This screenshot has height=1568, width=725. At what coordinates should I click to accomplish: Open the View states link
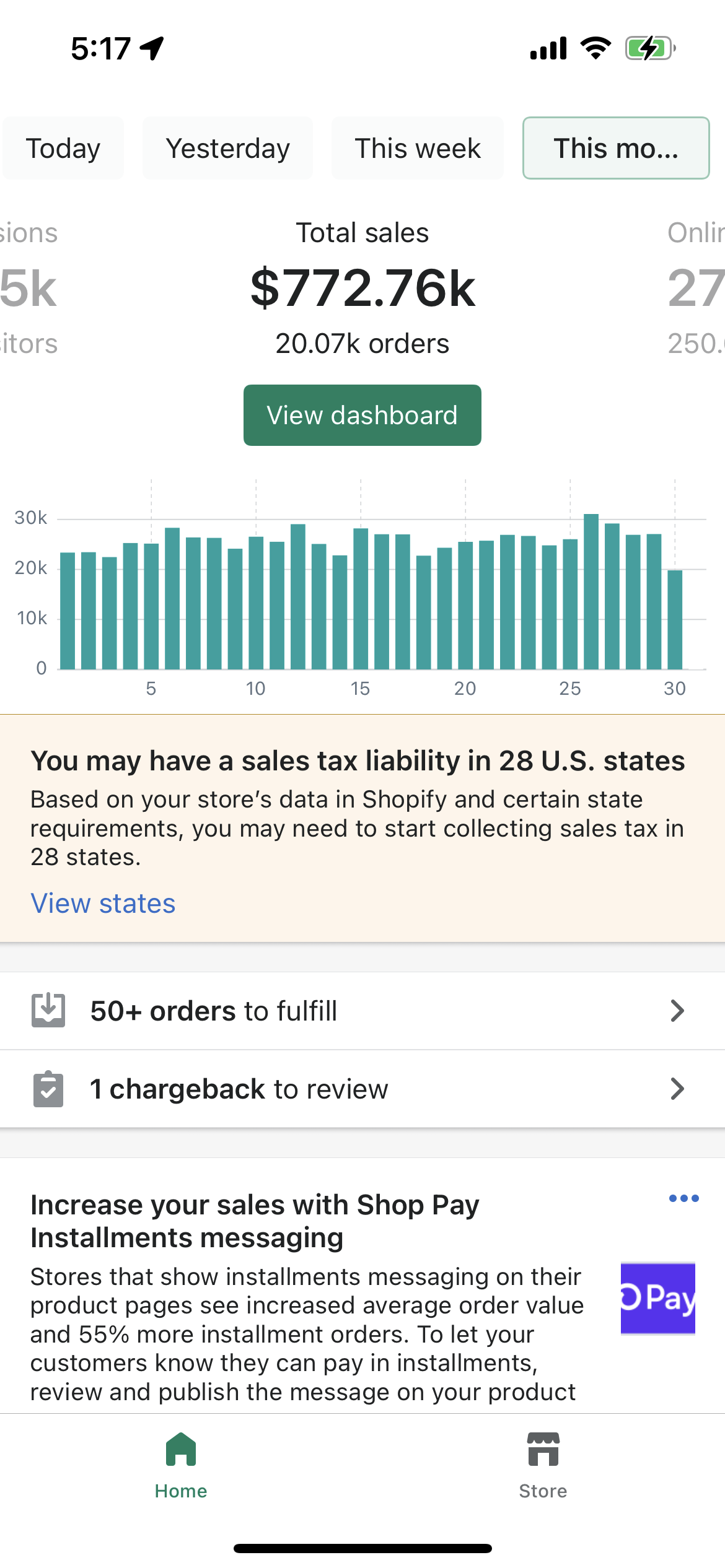point(103,904)
